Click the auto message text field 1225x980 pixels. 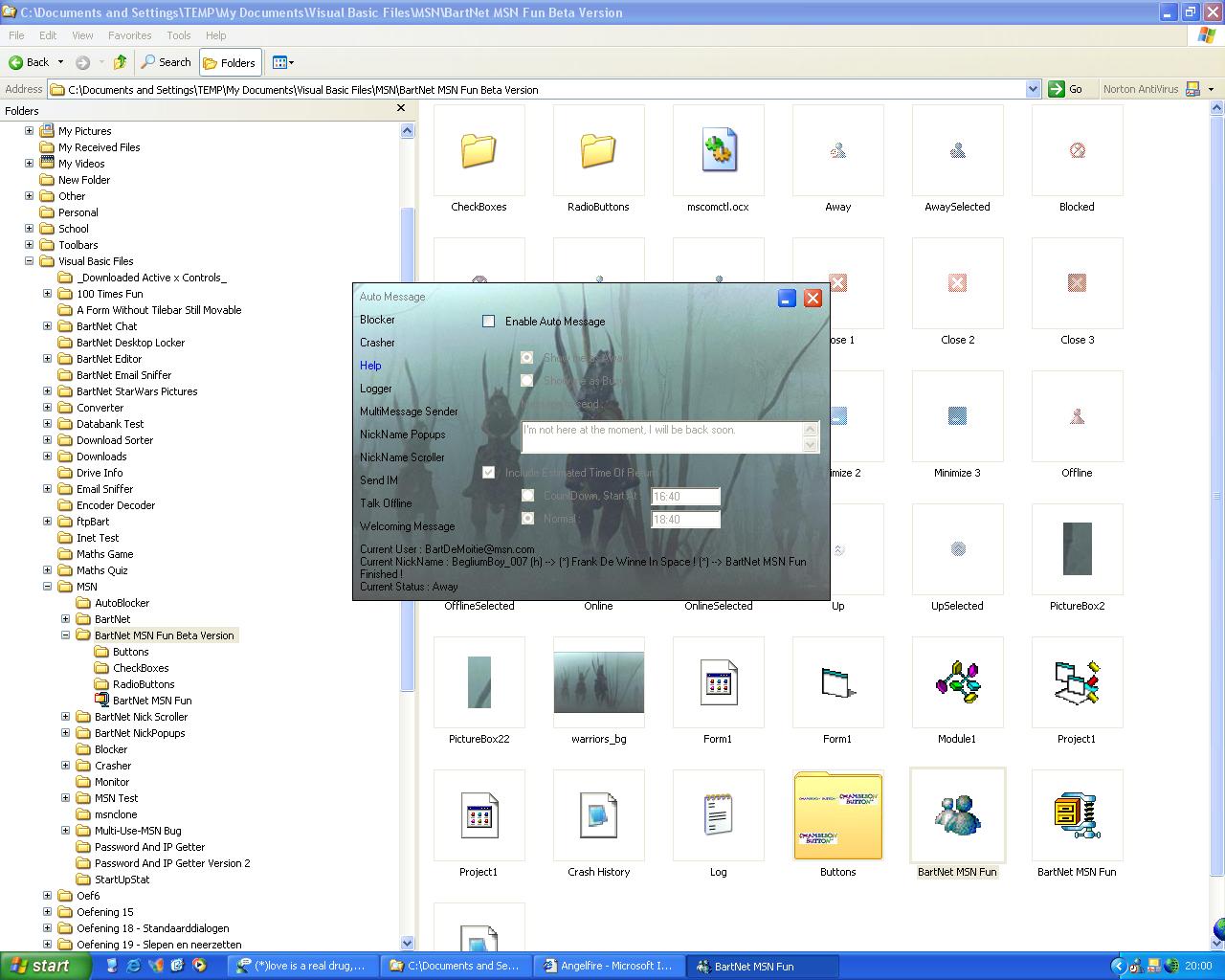(662, 436)
